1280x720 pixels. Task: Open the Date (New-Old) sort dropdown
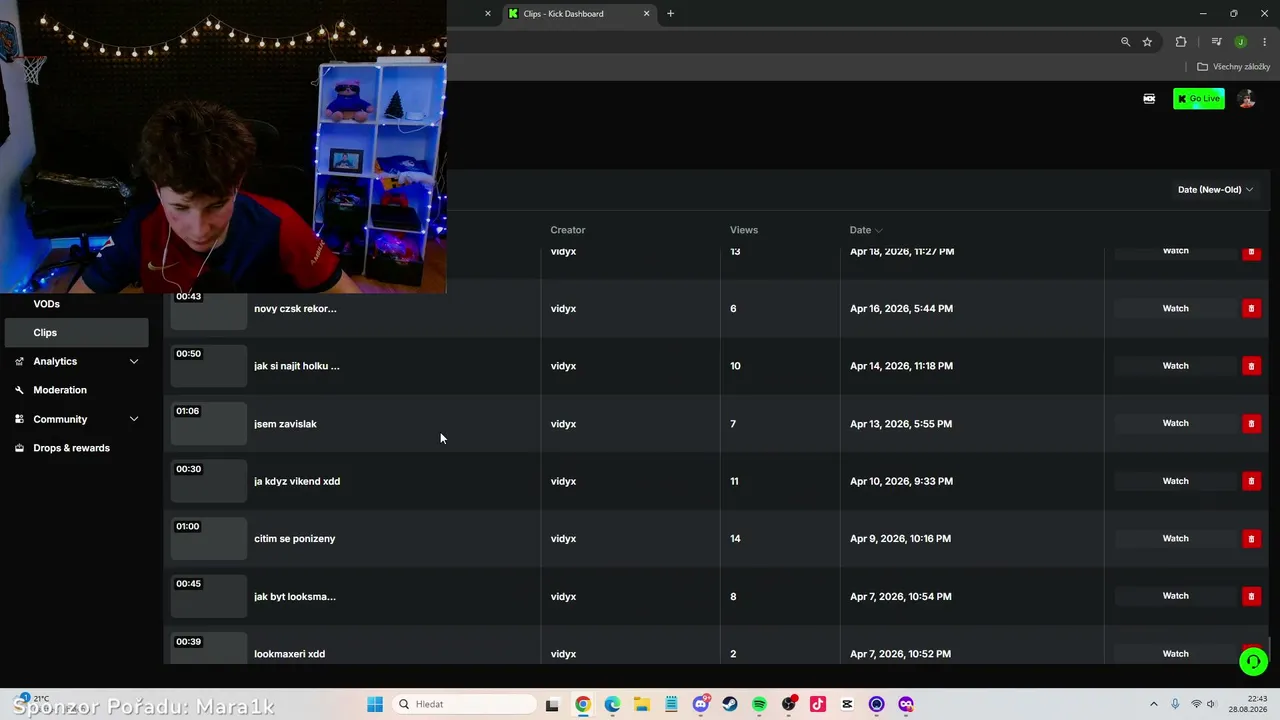[x=1215, y=190]
